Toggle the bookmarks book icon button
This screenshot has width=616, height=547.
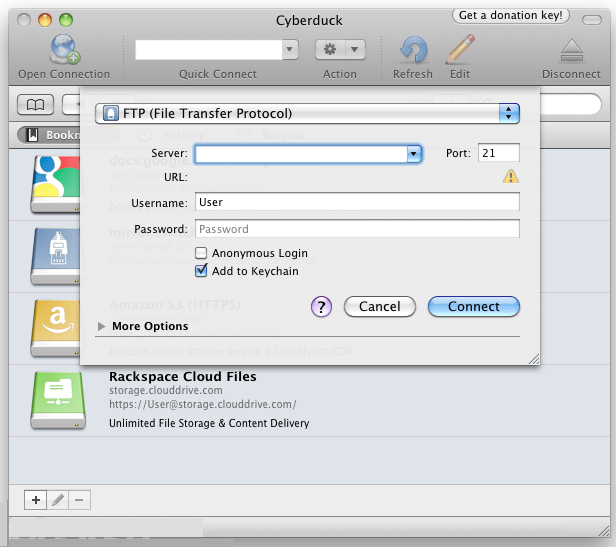click(35, 105)
